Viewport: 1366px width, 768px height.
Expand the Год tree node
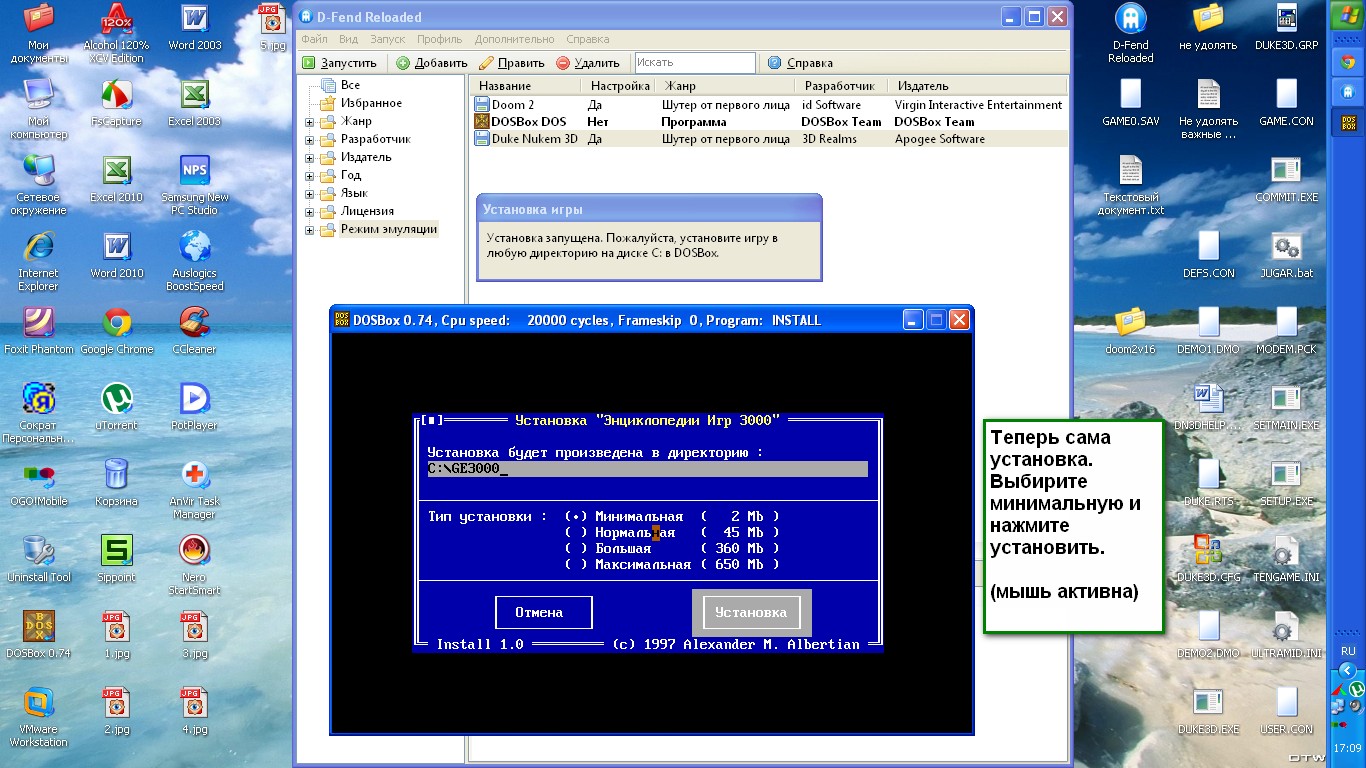tap(310, 176)
